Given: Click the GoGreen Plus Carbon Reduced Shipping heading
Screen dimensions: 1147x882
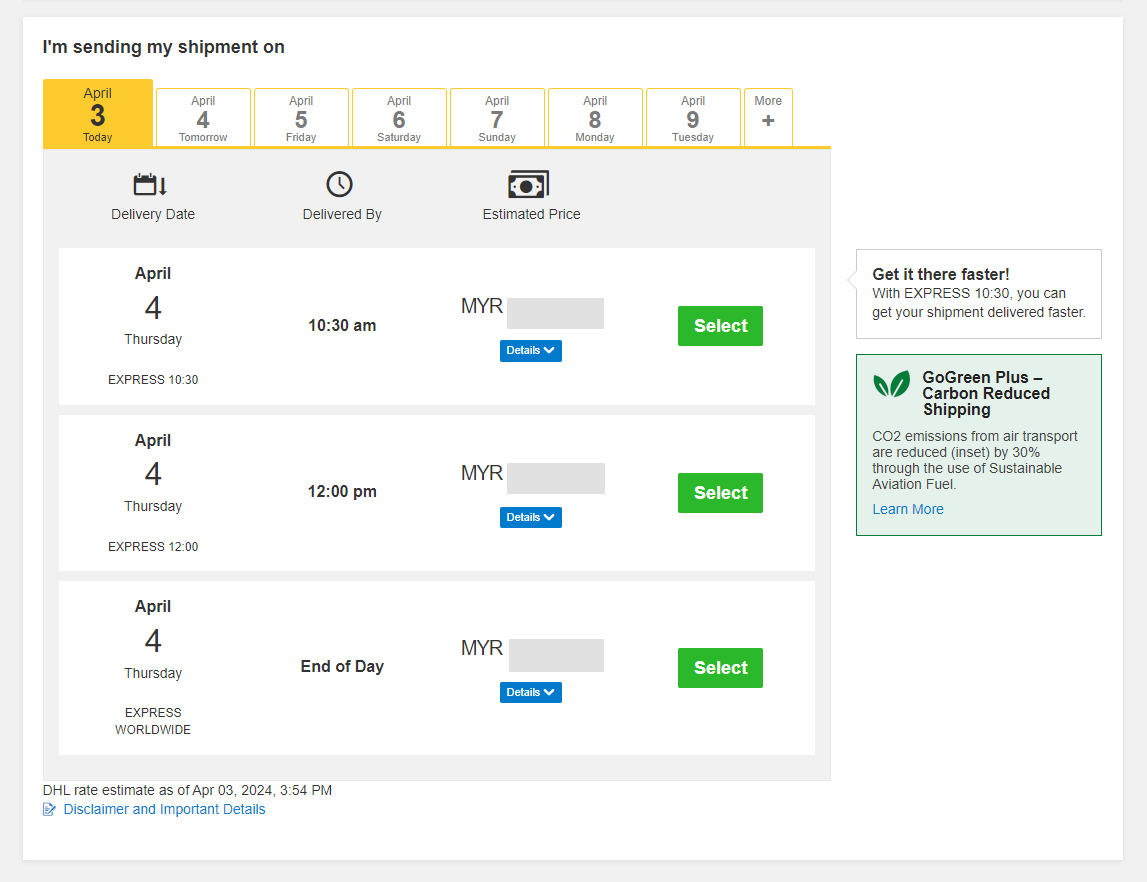Looking at the screenshot, I should (986, 393).
